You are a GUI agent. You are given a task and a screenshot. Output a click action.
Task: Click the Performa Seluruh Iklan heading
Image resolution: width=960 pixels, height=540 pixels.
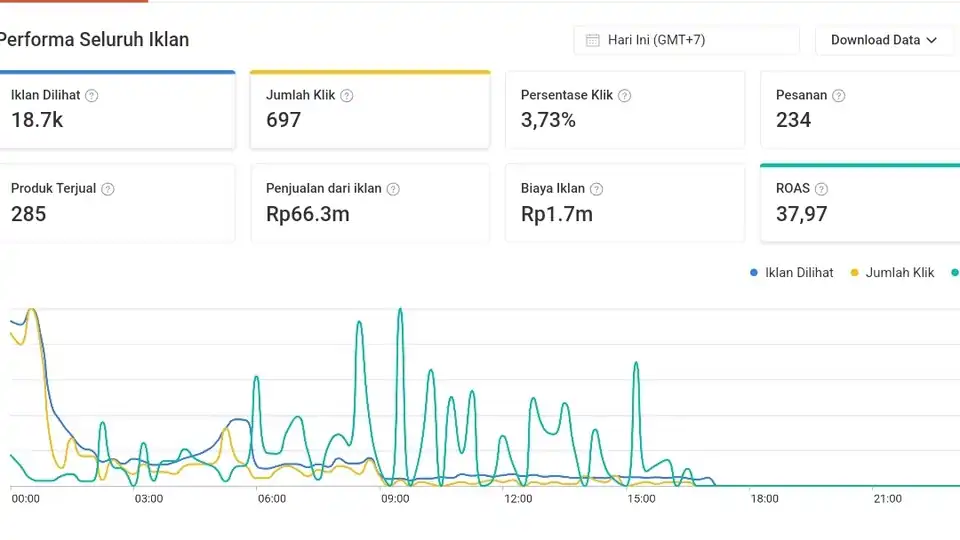[94, 40]
